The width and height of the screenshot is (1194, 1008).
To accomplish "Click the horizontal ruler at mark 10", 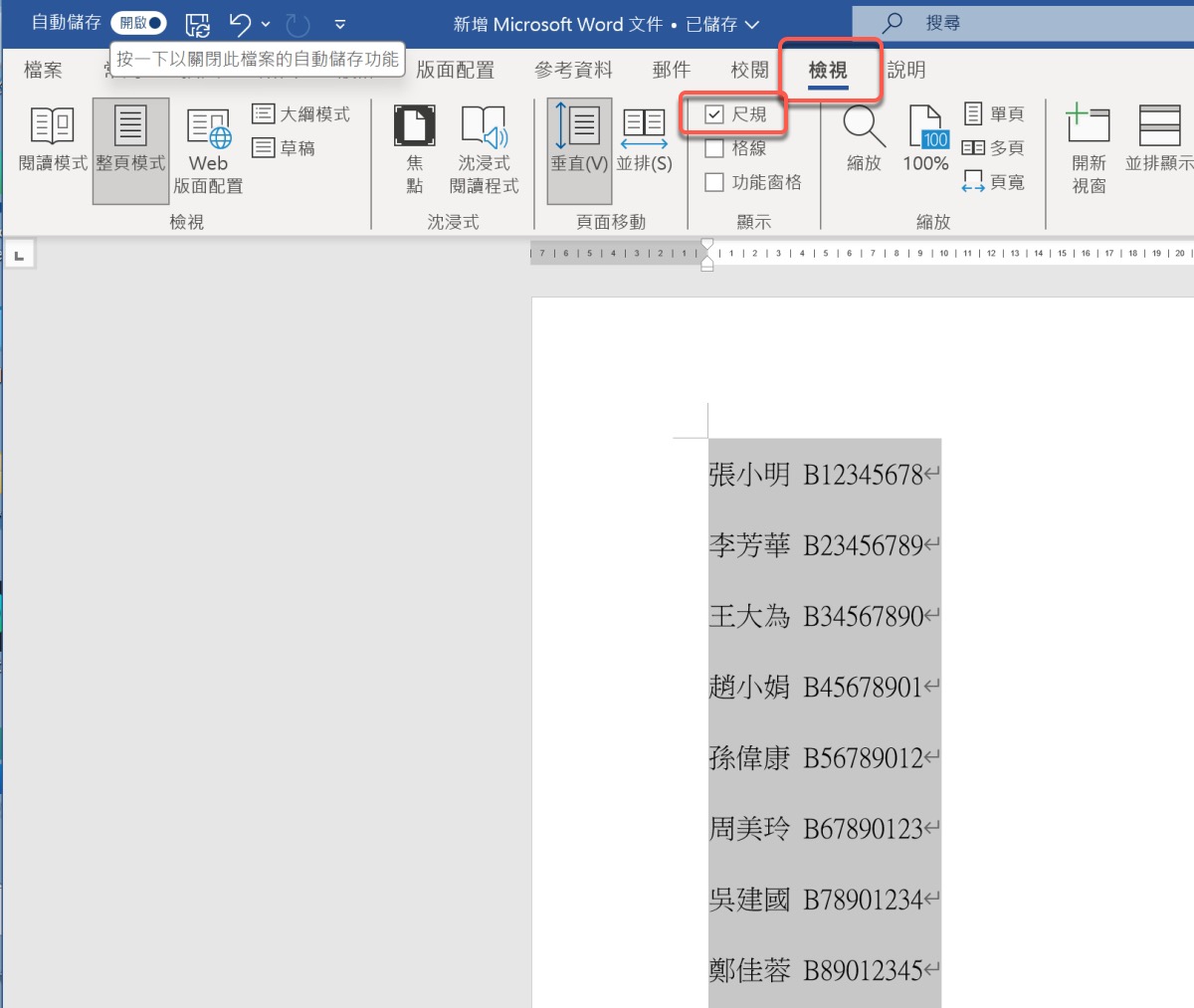I will click(944, 254).
